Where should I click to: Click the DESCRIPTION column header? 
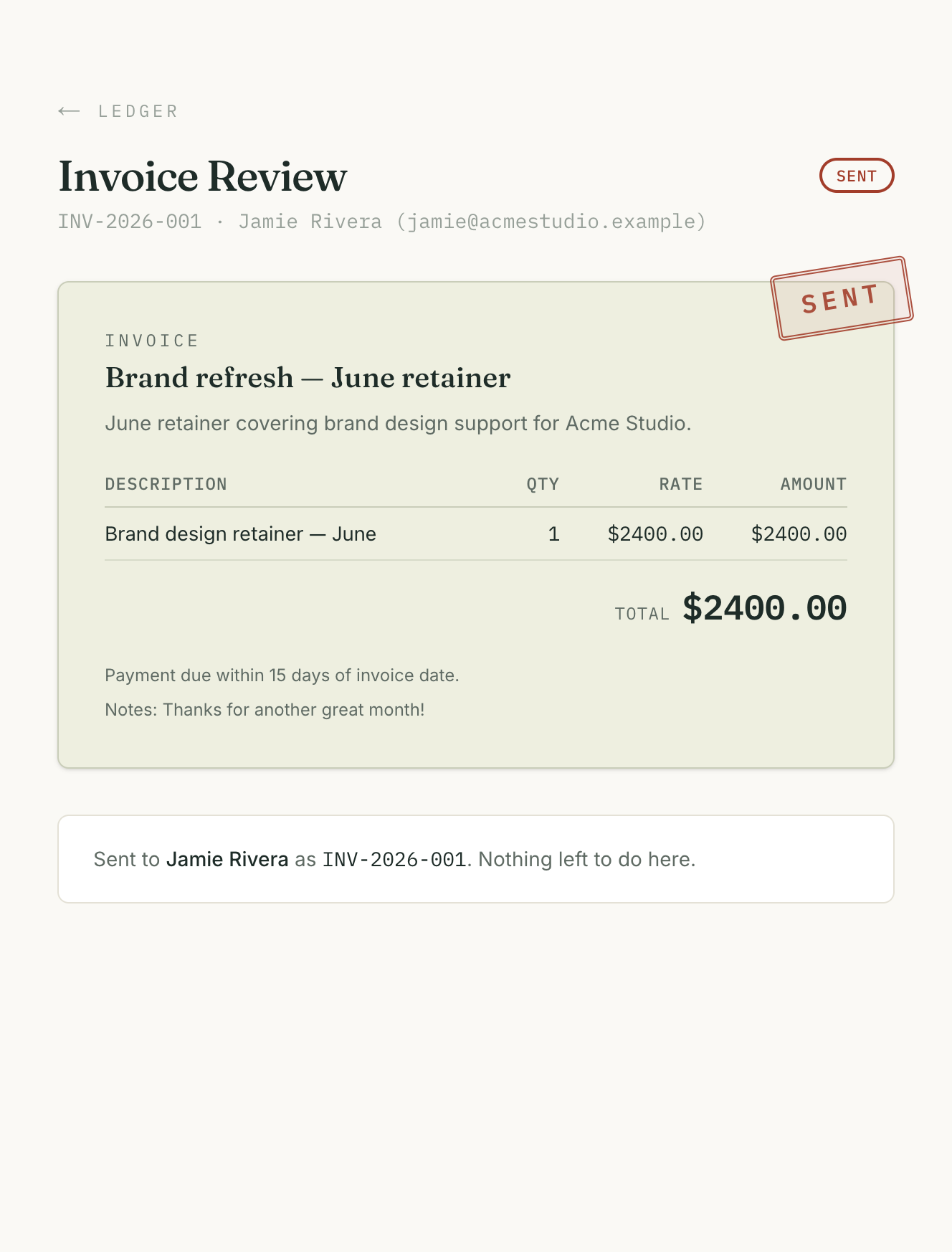point(166,484)
